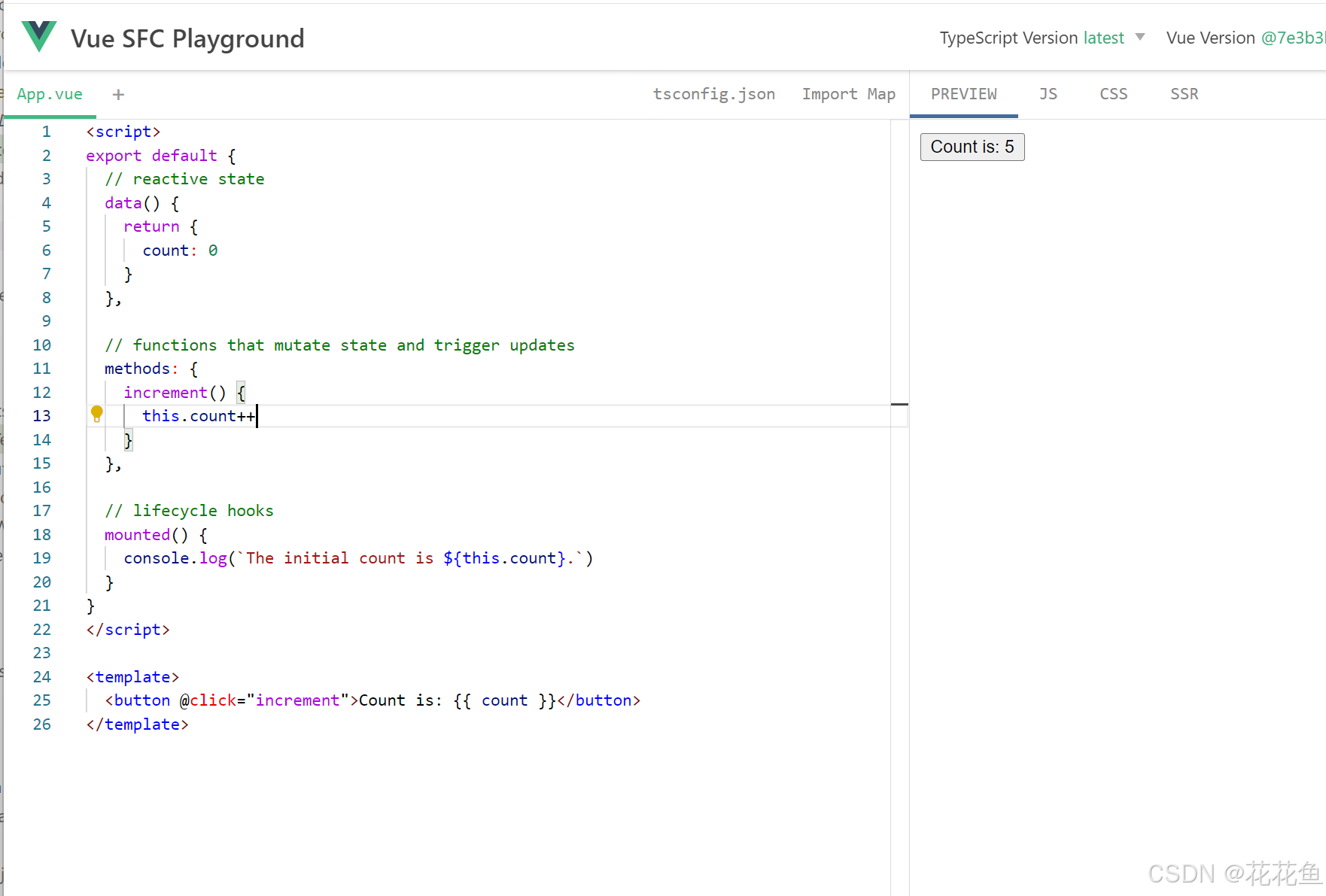Switch to the CSS output tab
Screen dimensions: 1326x896
[1113, 94]
